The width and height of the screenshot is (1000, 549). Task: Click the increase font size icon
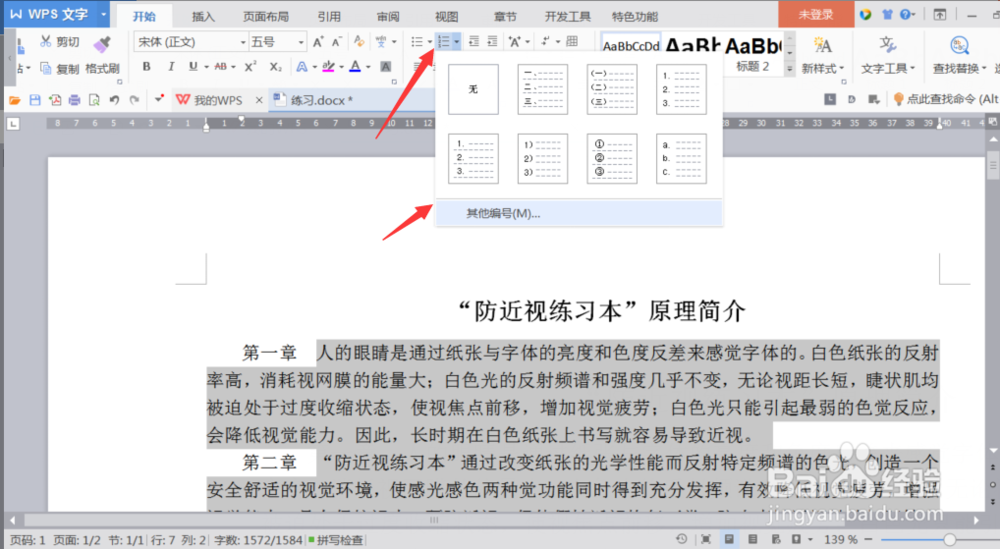click(x=318, y=42)
